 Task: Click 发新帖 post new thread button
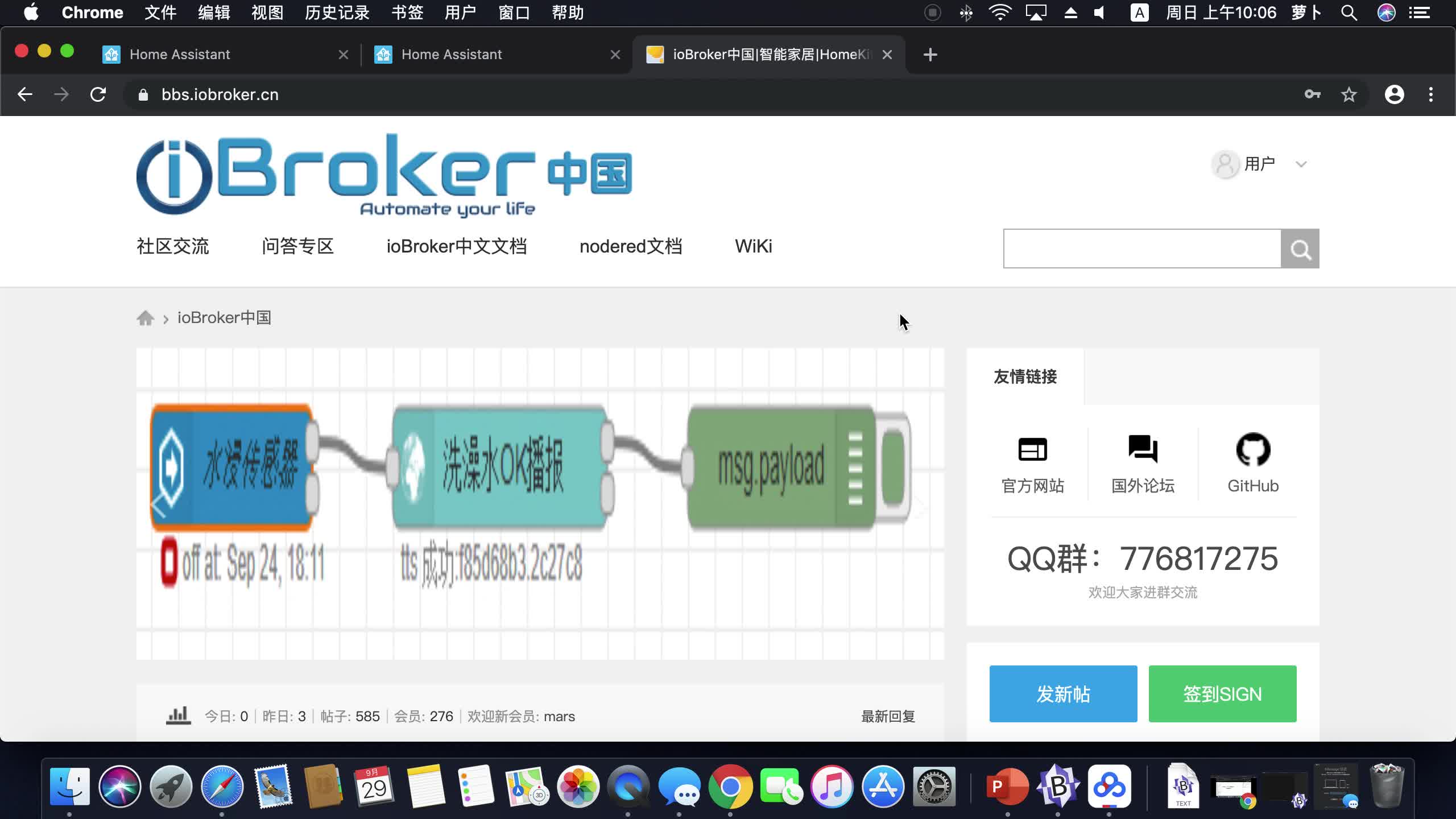(x=1063, y=694)
